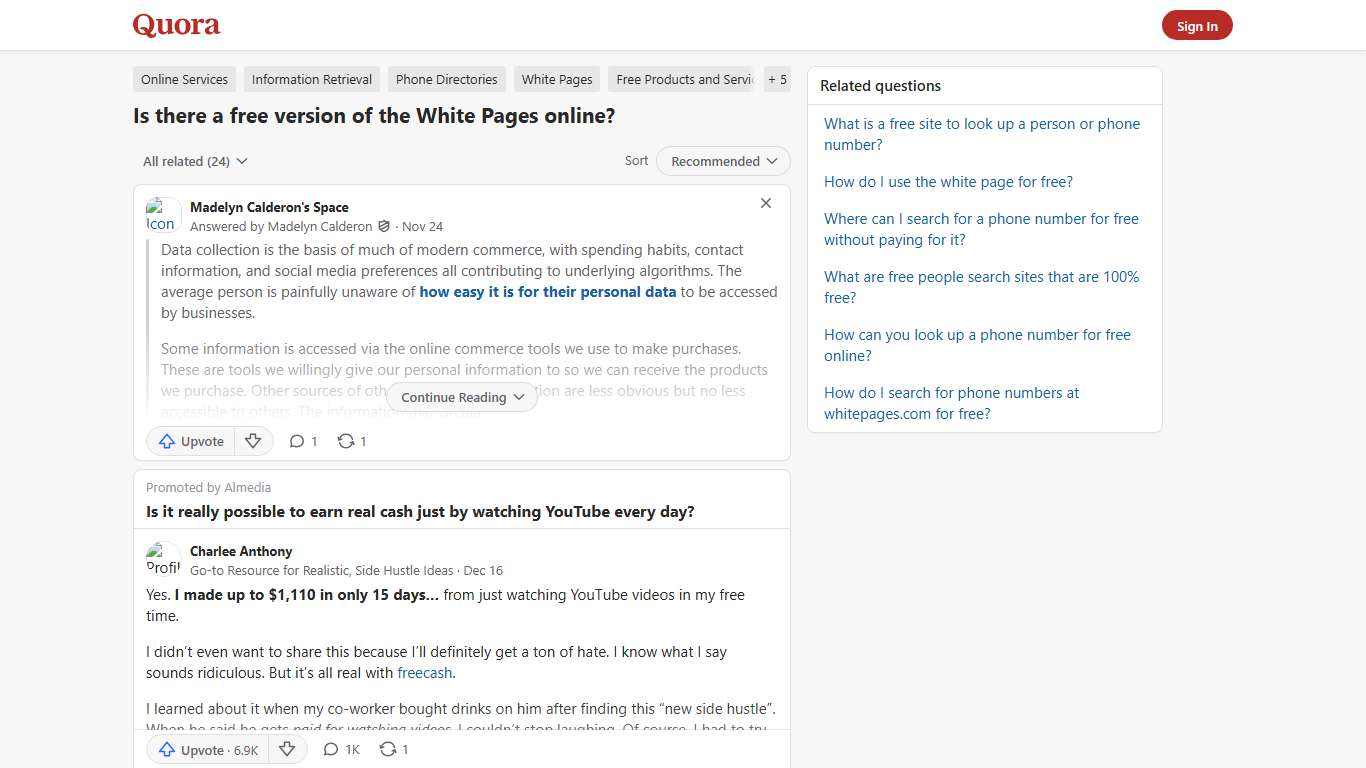Click the Sign In button
Image resolution: width=1366 pixels, height=768 pixels.
click(1197, 25)
